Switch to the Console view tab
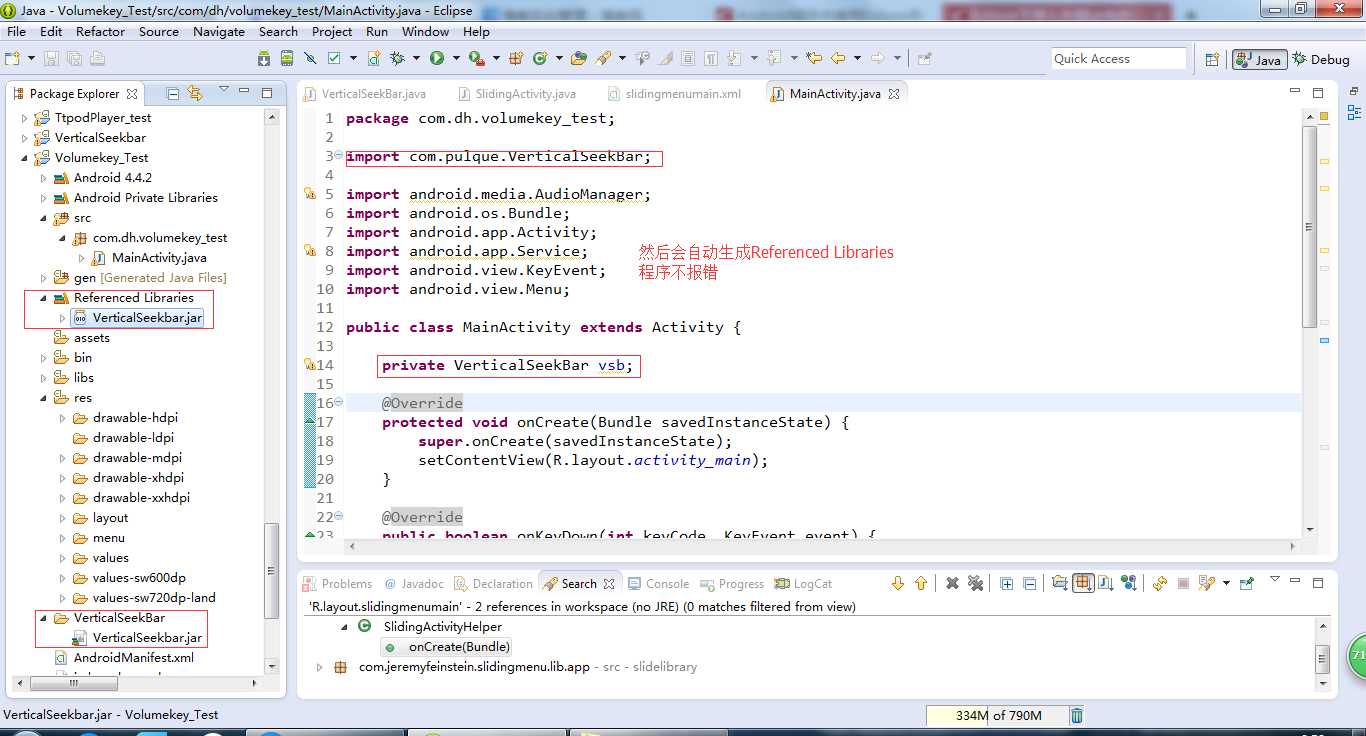1366x736 pixels. 658,583
